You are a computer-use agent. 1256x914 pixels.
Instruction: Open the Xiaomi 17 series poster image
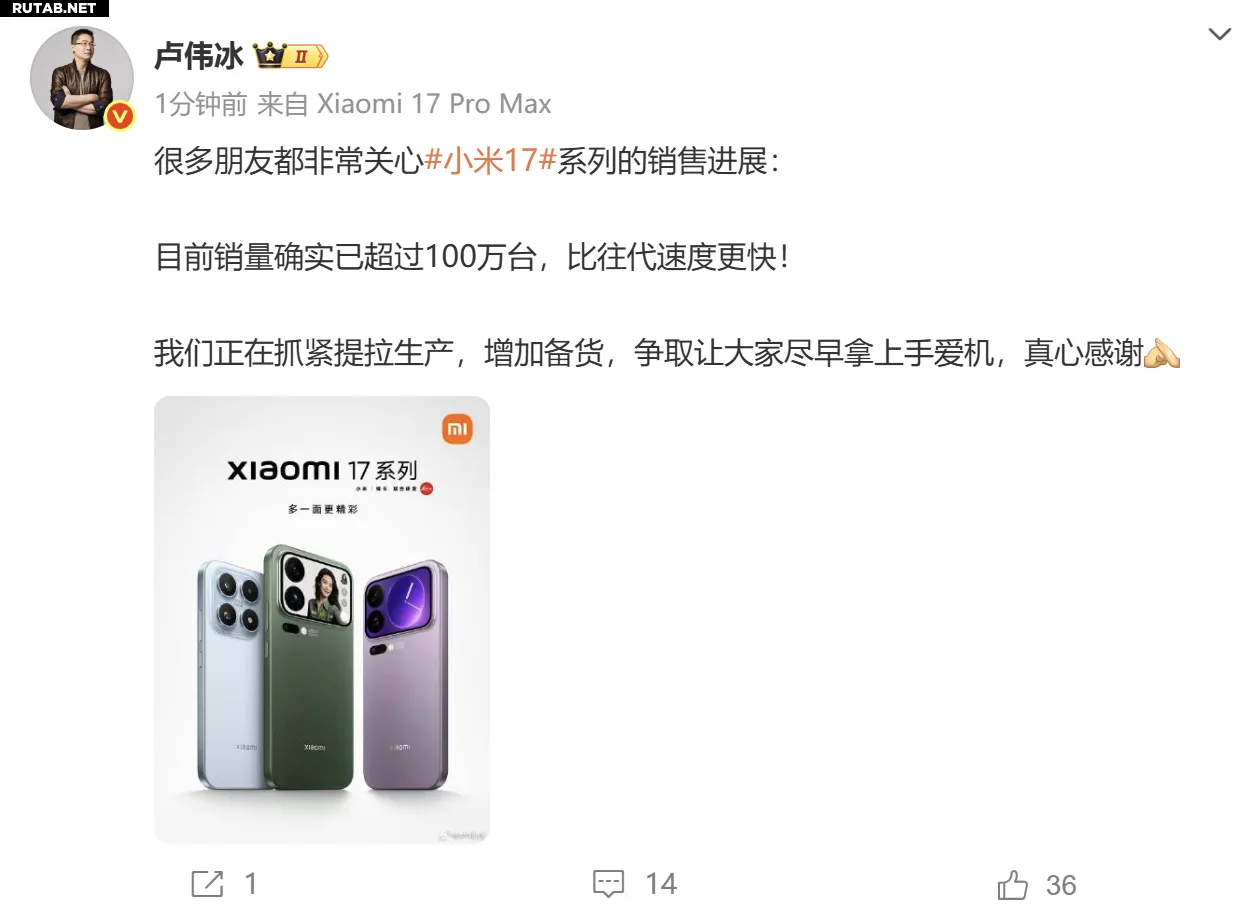click(x=322, y=620)
